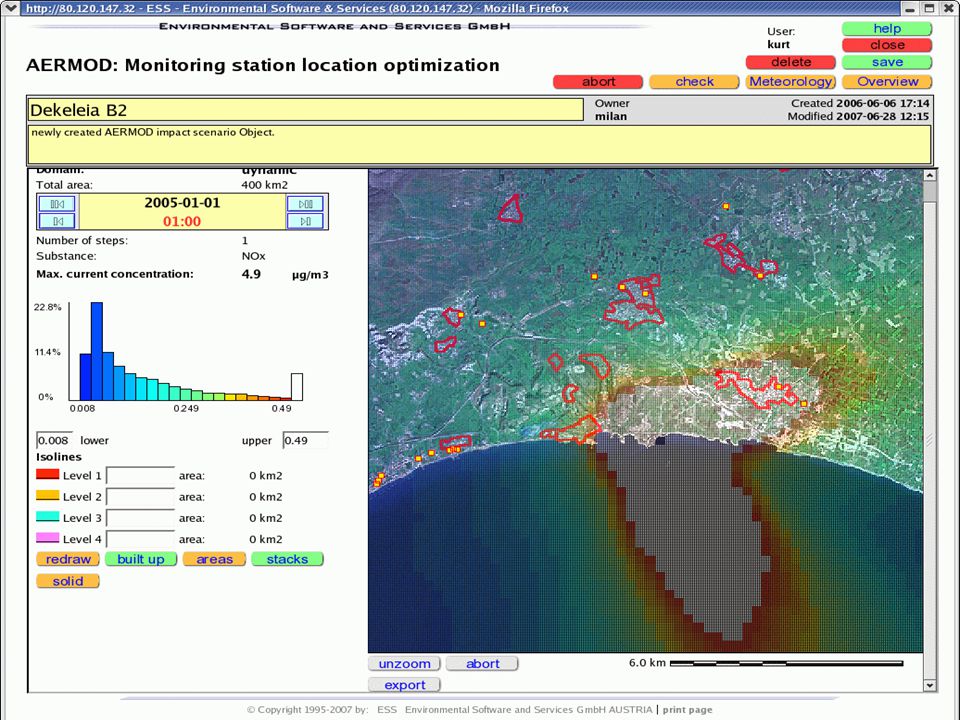Click the Max. current concentration value 4.9
Viewport: 960px width, 720px height.
click(251, 274)
